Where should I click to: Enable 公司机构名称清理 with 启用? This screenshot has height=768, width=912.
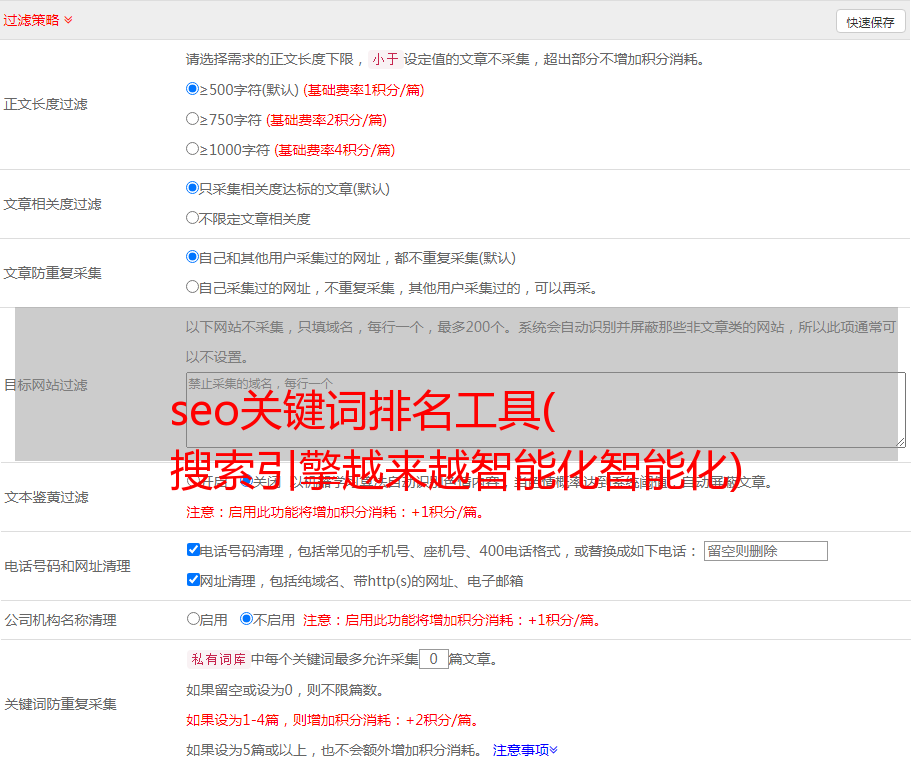tap(193, 619)
